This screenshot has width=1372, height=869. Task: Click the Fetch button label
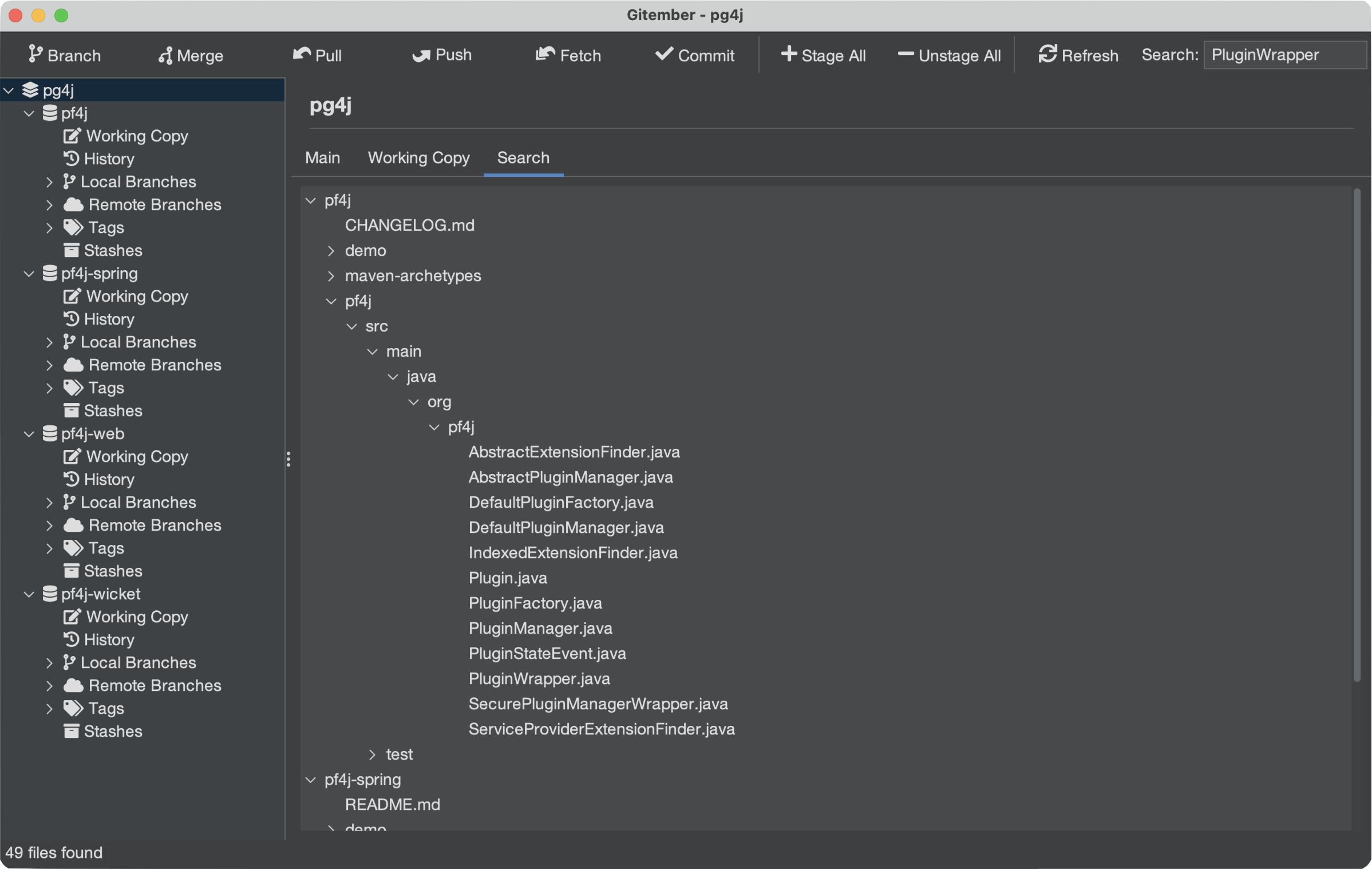pyautogui.click(x=580, y=56)
